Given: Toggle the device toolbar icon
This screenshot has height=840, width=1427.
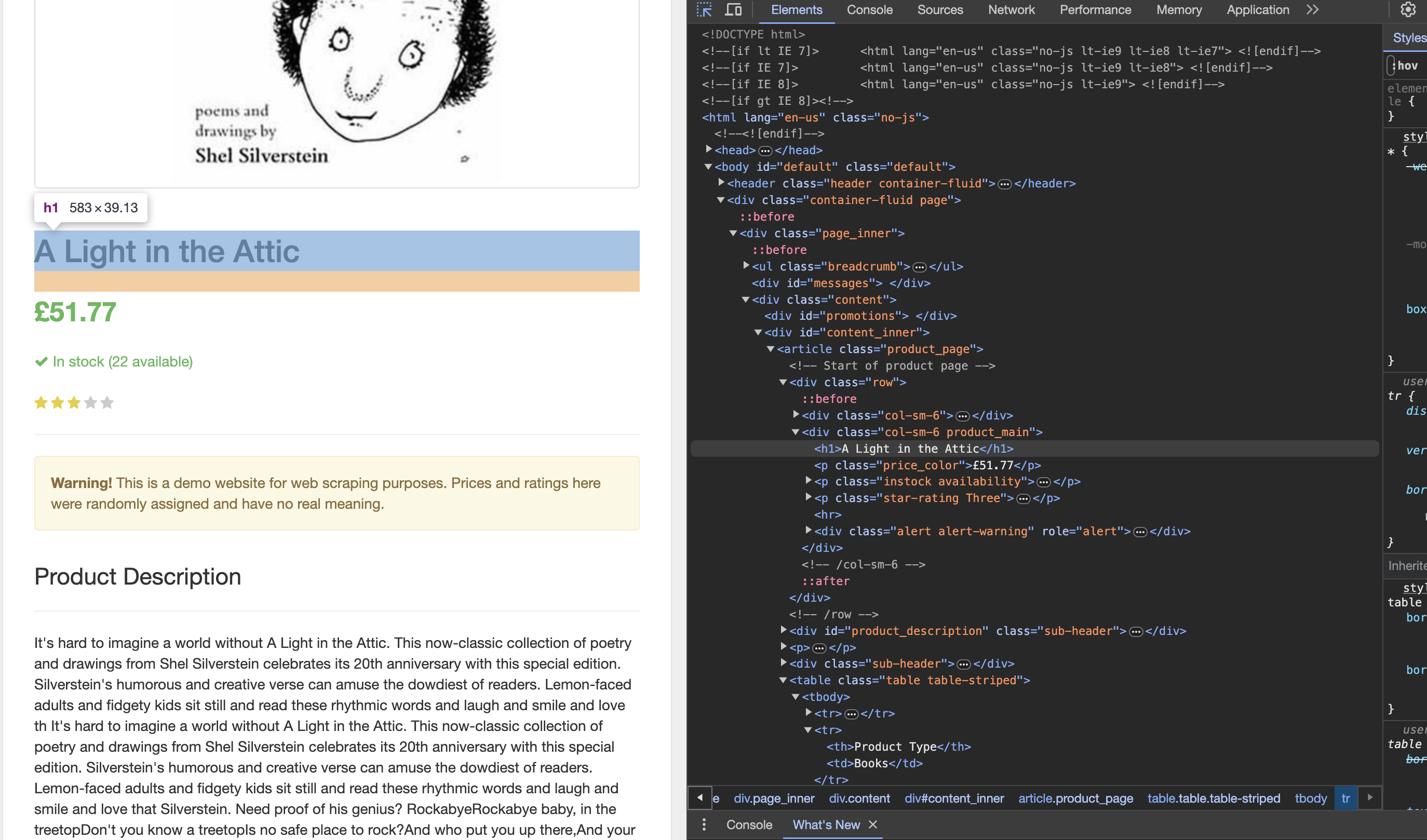Looking at the screenshot, I should [x=733, y=10].
